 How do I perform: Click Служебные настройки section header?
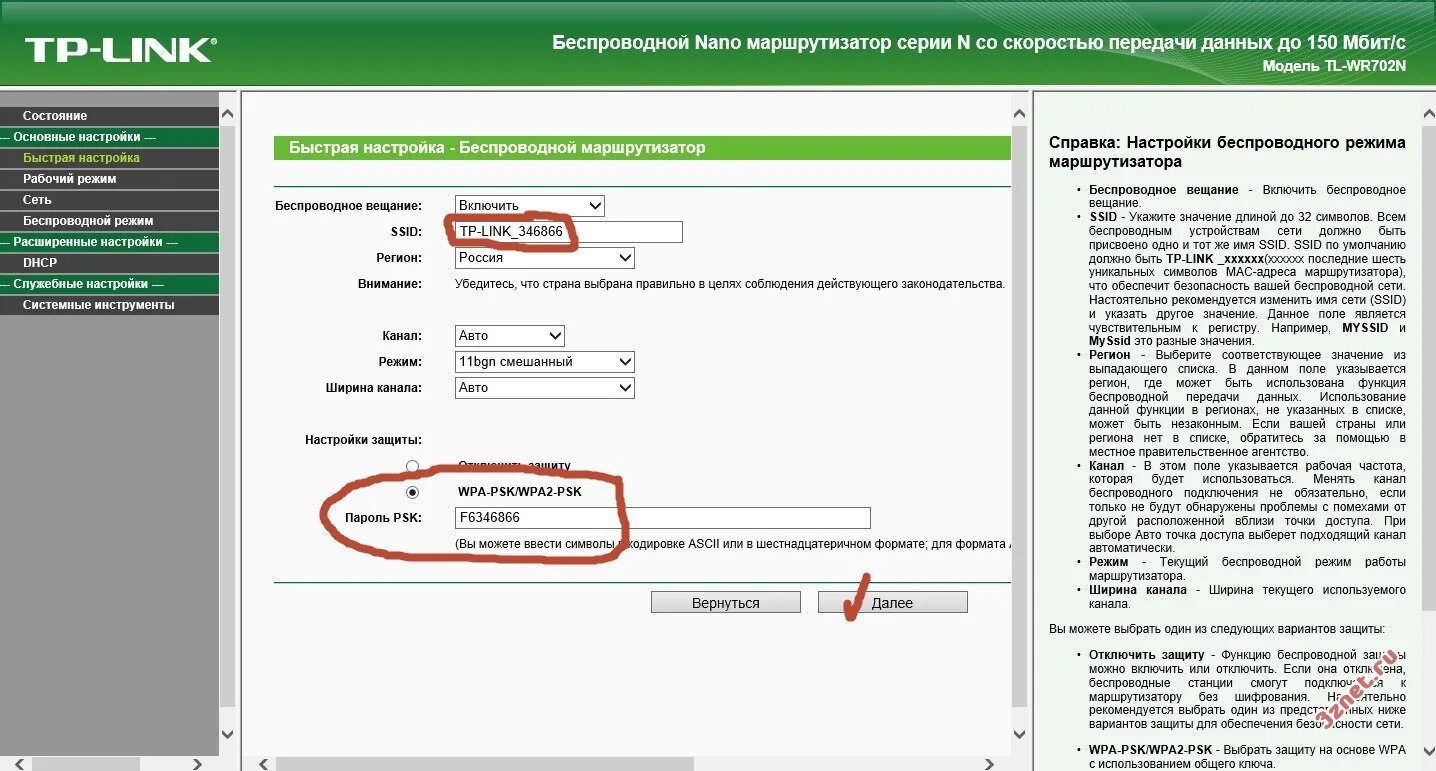point(109,284)
